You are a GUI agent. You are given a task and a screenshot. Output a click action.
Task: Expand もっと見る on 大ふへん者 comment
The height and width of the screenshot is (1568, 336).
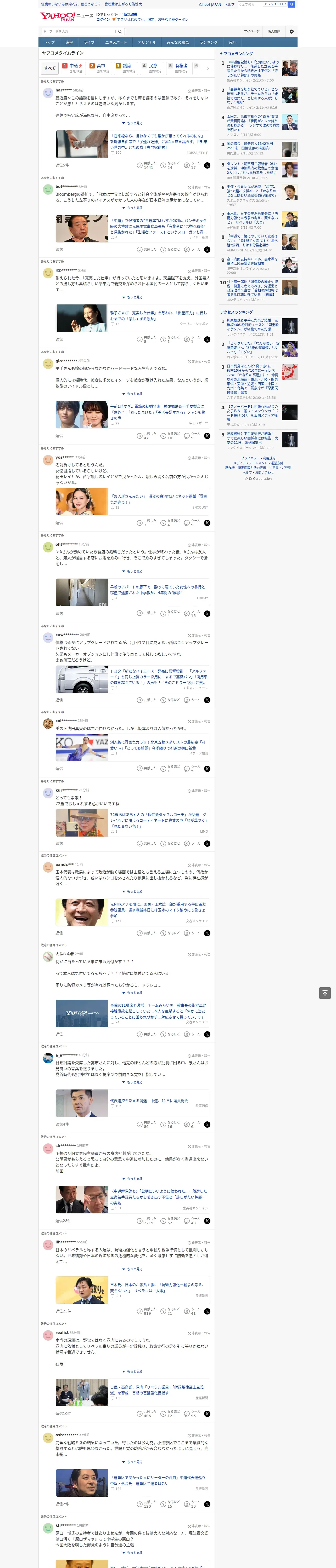132,993
